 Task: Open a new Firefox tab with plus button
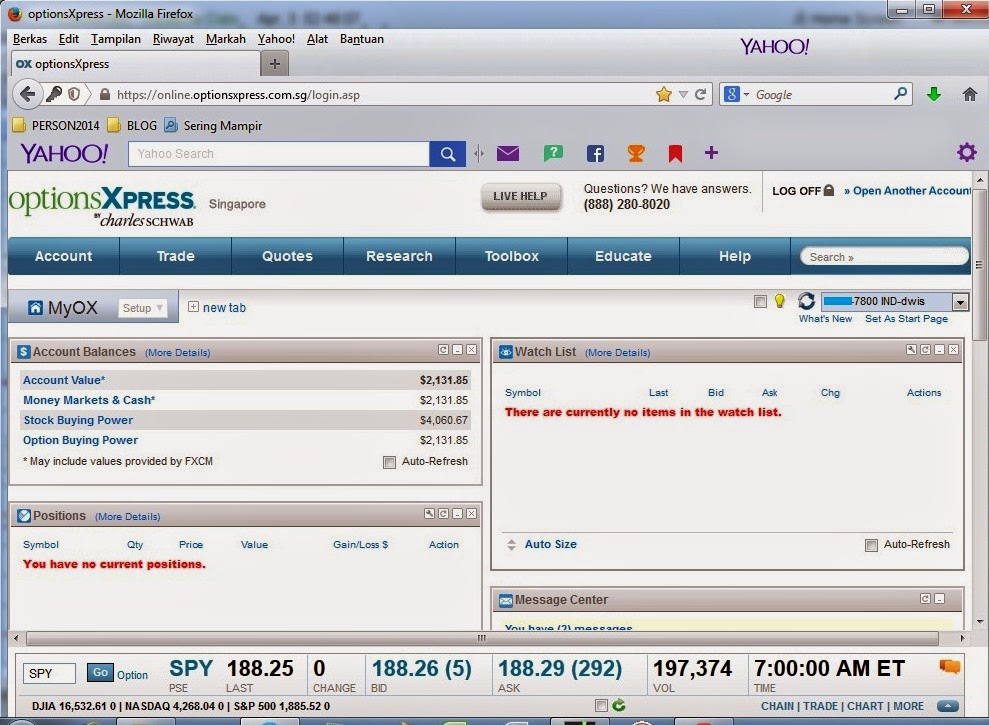pos(274,63)
